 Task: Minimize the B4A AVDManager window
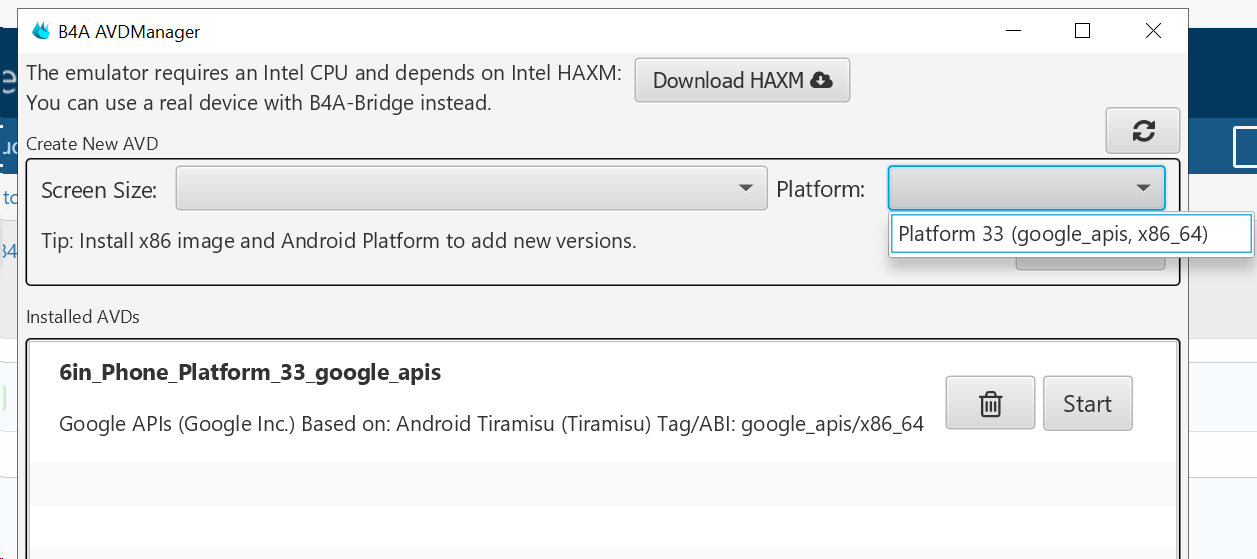(x=1011, y=31)
